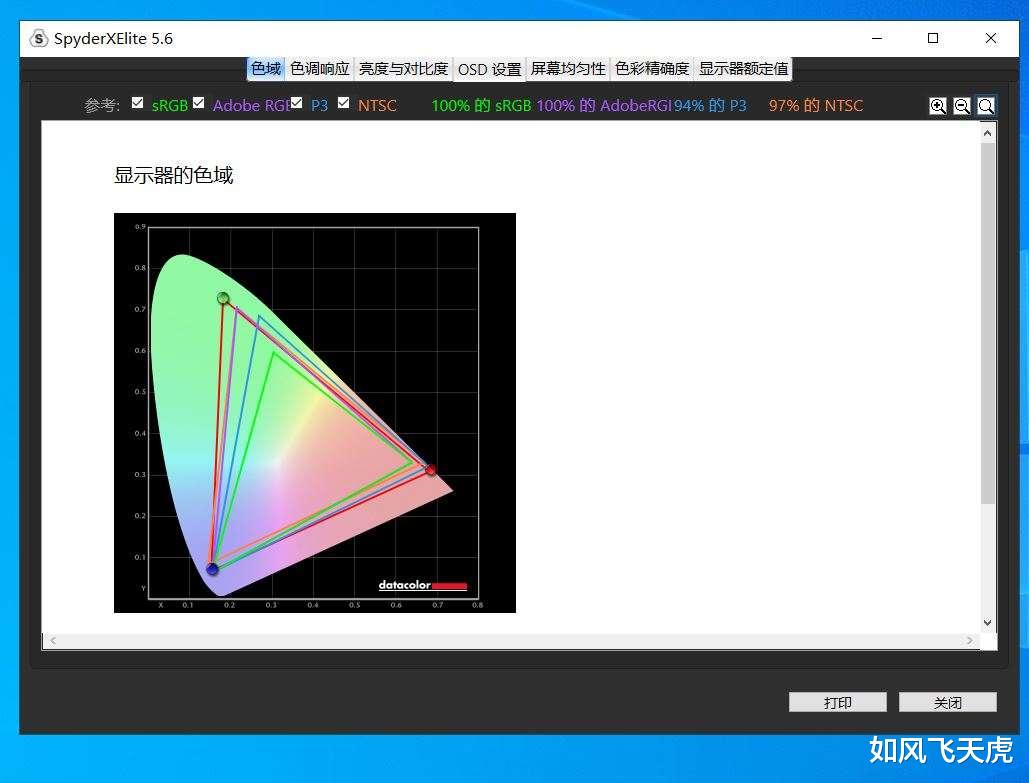Click the SpyderXElite logo in the title bar

[x=38, y=38]
